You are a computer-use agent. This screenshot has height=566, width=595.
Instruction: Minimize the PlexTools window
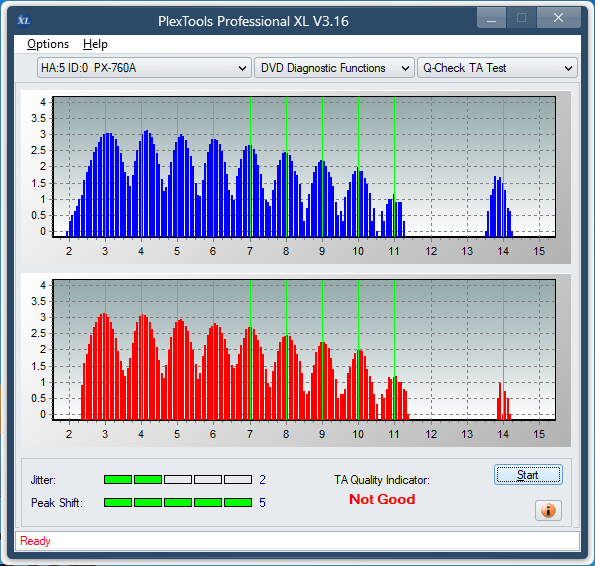(x=491, y=18)
